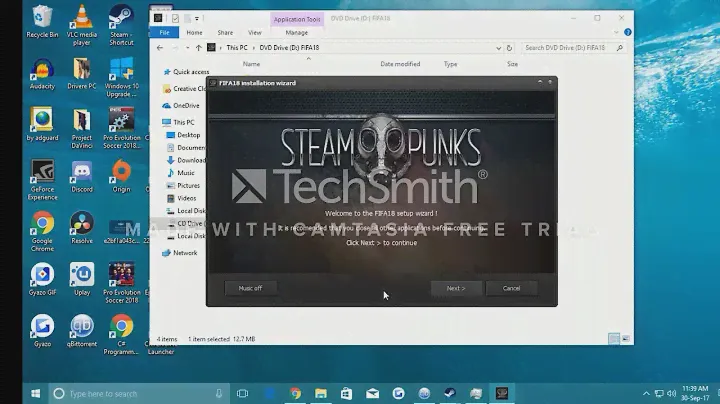Viewport: 720px width, 404px height.
Task: Click Next in FIFA18 setup wizard
Action: pyautogui.click(x=455, y=288)
